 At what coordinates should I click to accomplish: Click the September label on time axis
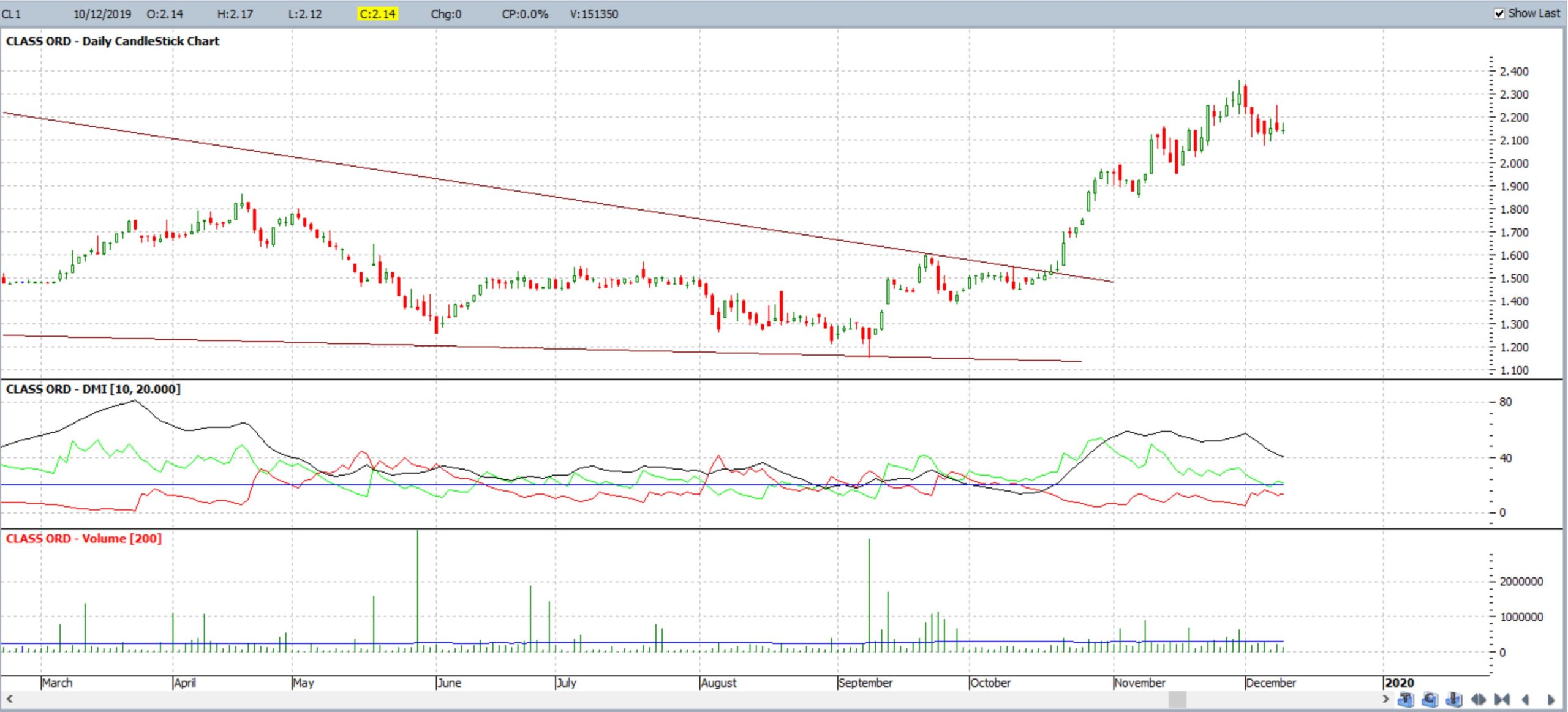pos(865,682)
